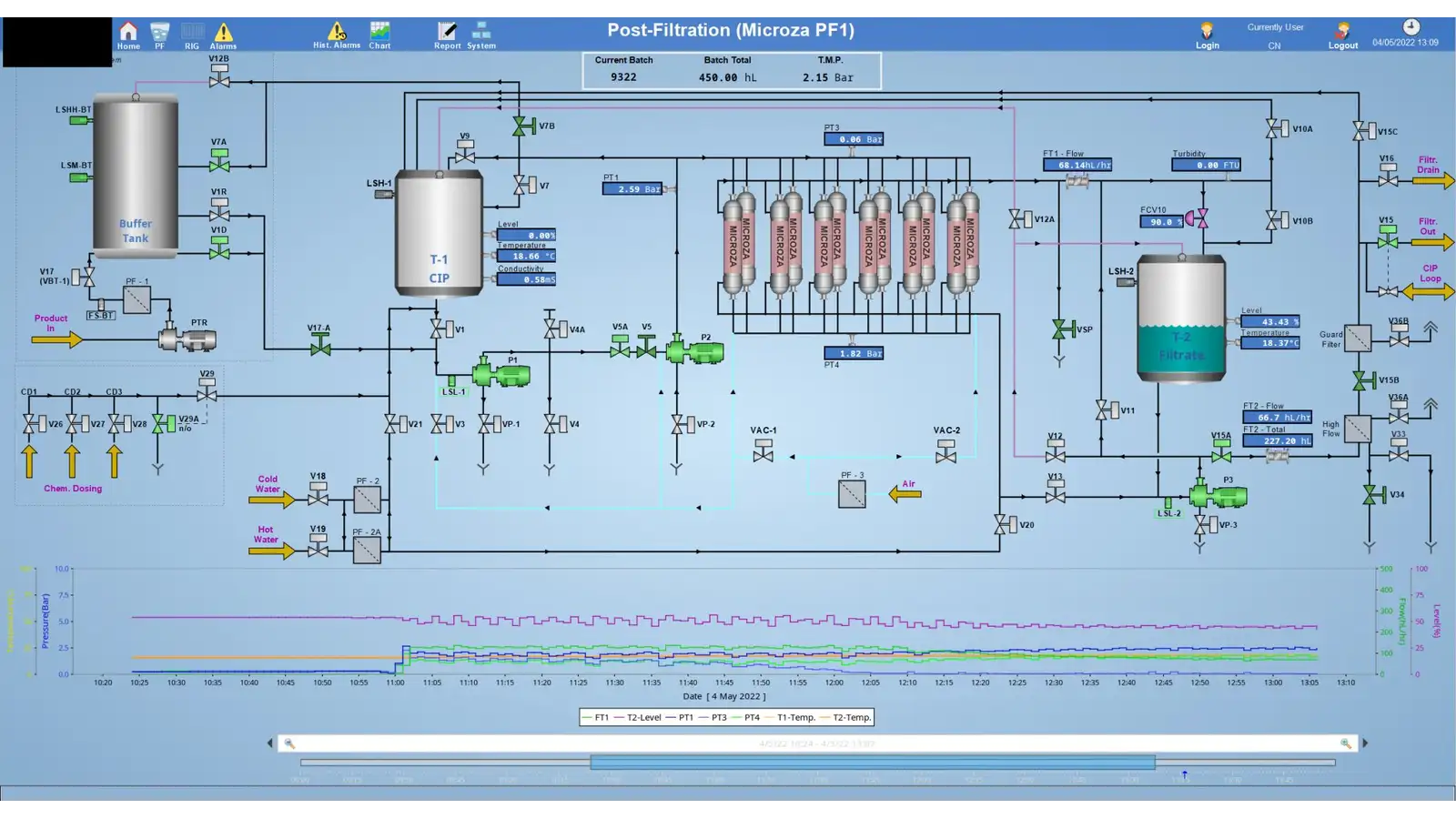This screenshot has width=1456, height=819.
Task: Open the Home screen icon
Action: 128,34
